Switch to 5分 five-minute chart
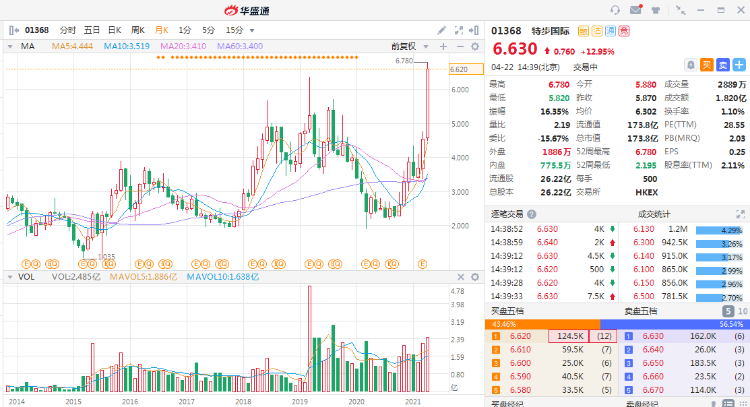 208,30
